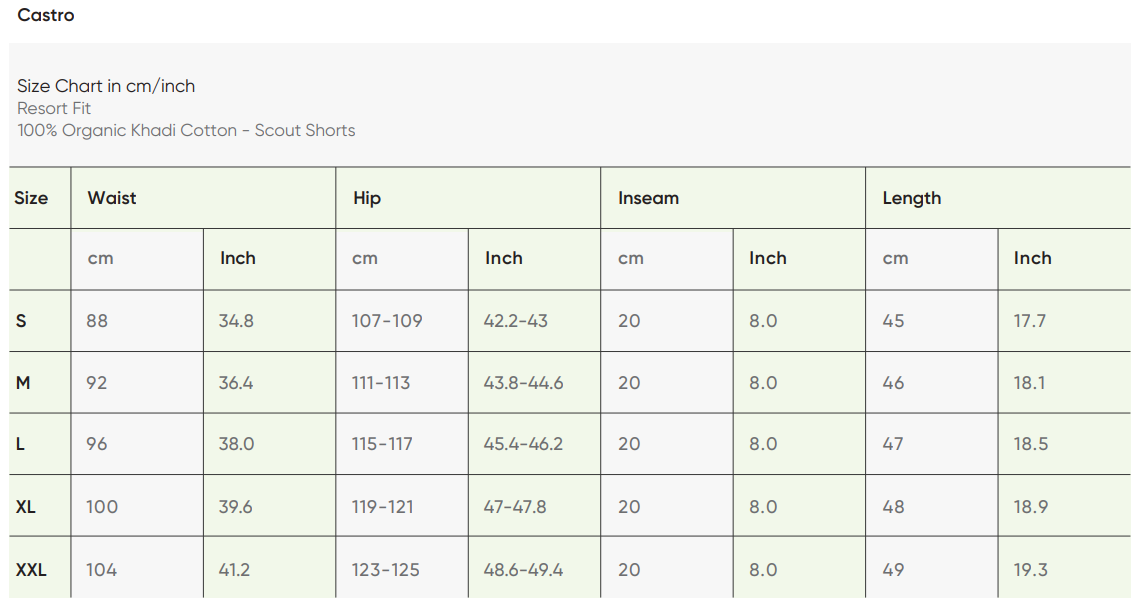This screenshot has height=606, width=1141.
Task: Click the 36.4 waist inch cell
Action: [x=236, y=383]
